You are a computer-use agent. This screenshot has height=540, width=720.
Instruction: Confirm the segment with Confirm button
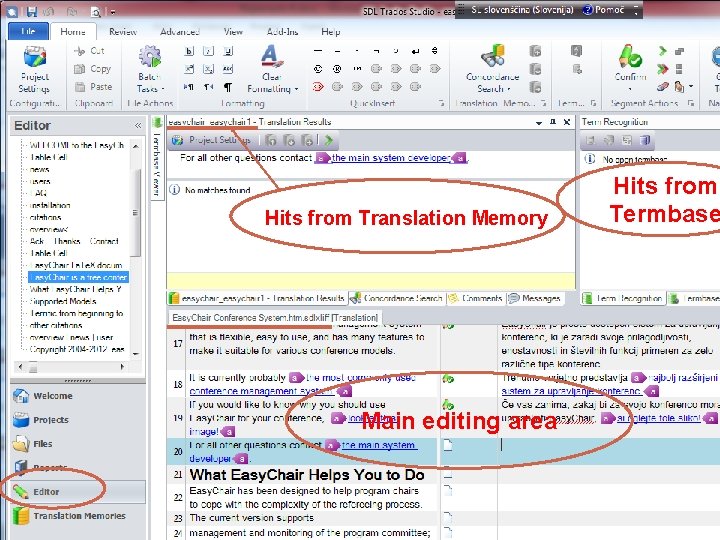(x=630, y=63)
